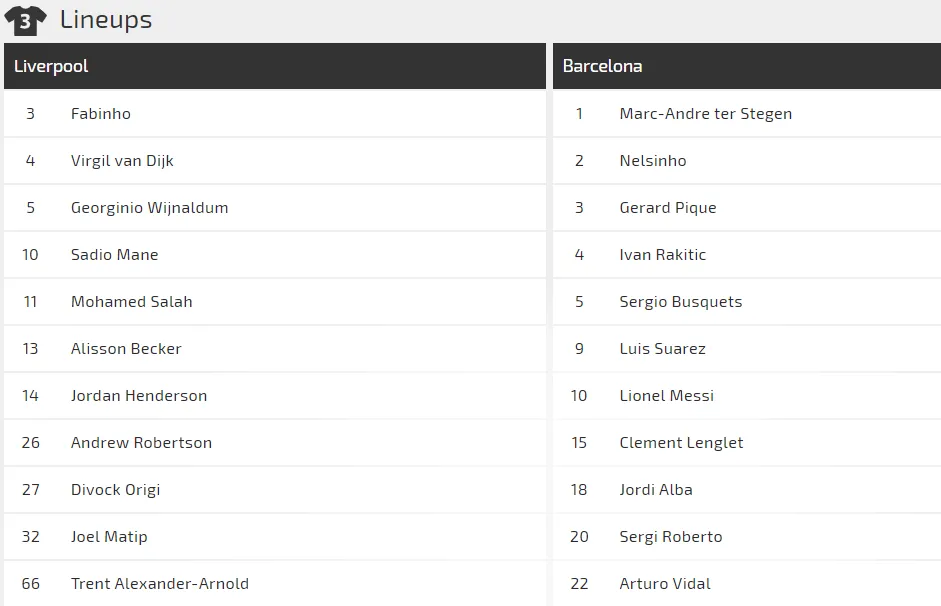Viewport: 941px width, 606px height.
Task: Click Gerard Pique in Barcelona lineup
Action: 667,208
